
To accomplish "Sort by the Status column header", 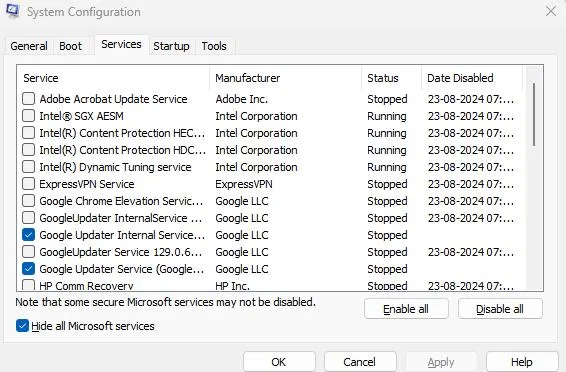I will (x=391, y=78).
